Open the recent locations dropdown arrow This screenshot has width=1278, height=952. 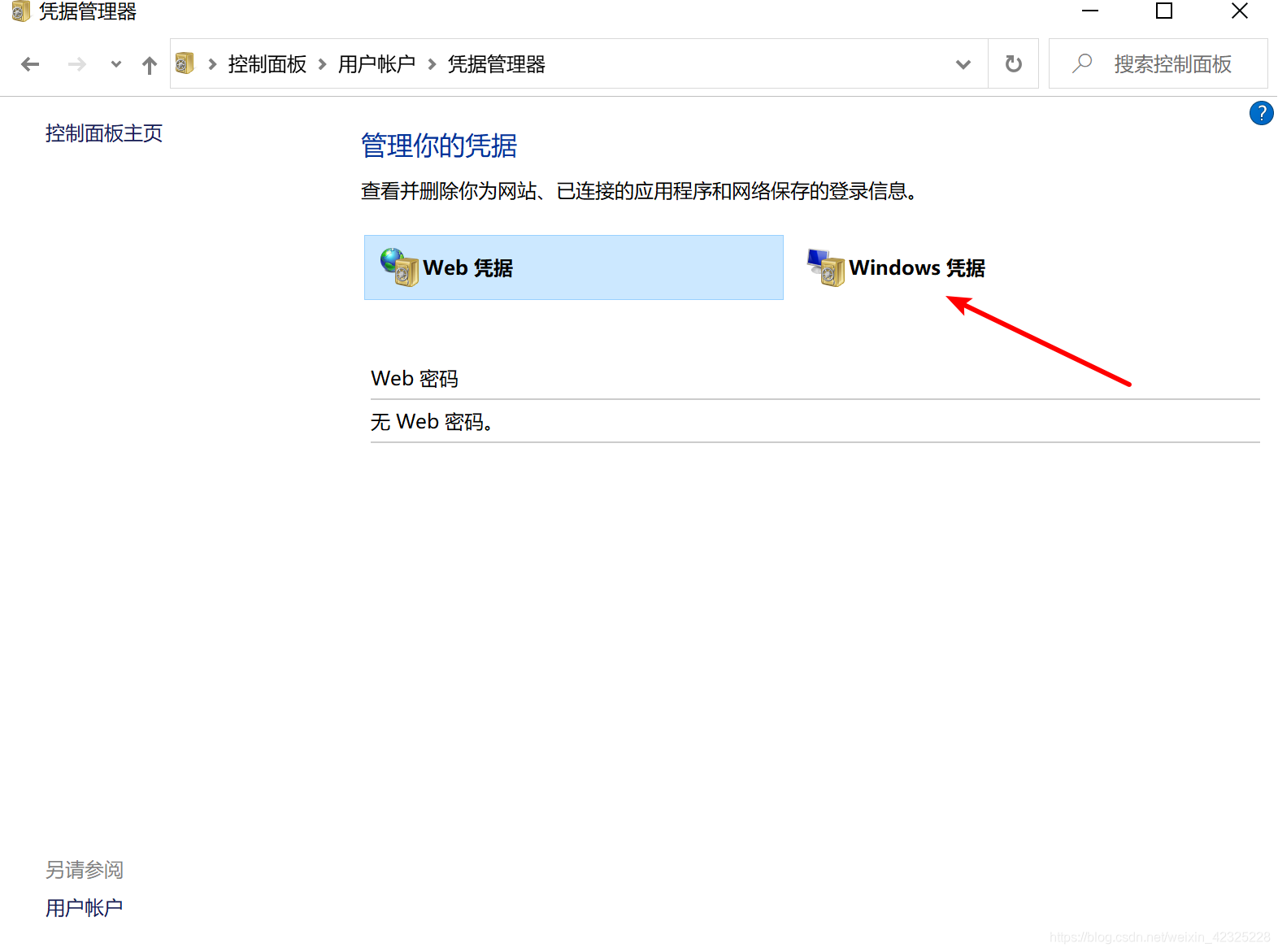pyautogui.click(x=116, y=64)
